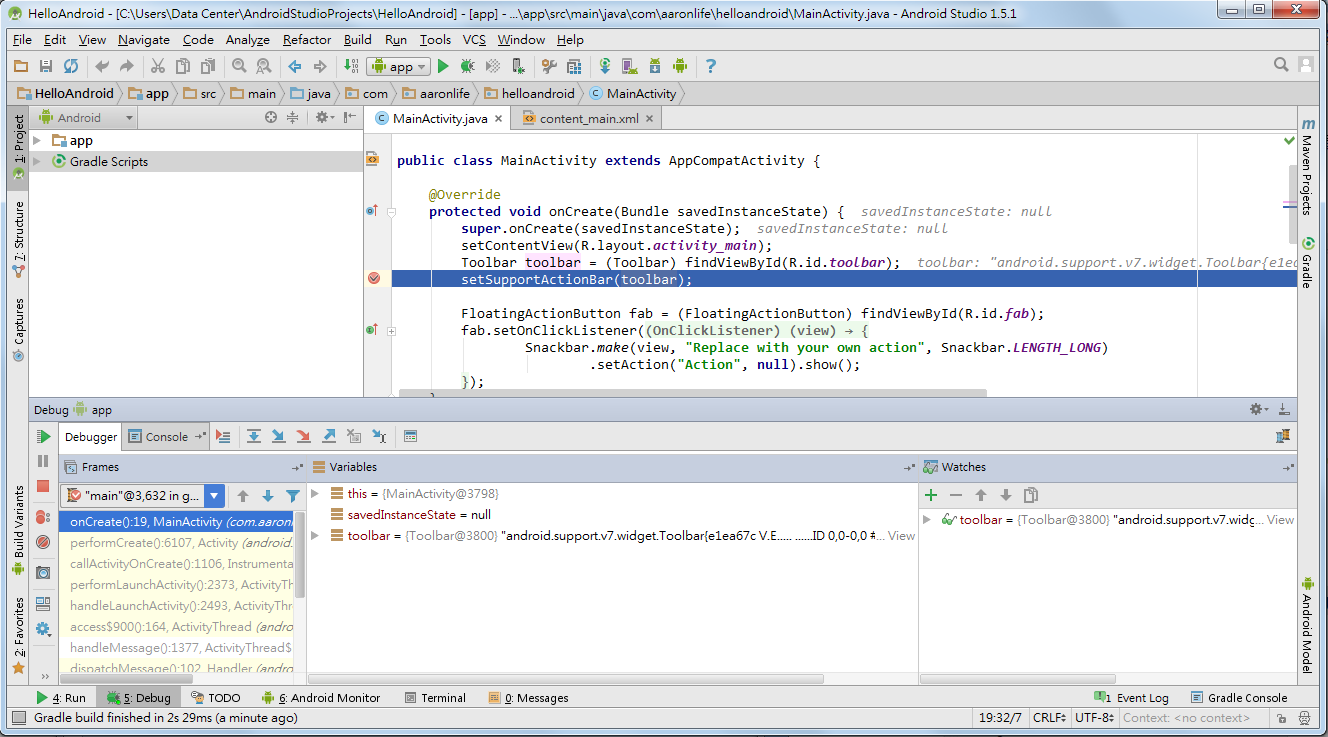Open the AVD Manager icon

pos(629,66)
